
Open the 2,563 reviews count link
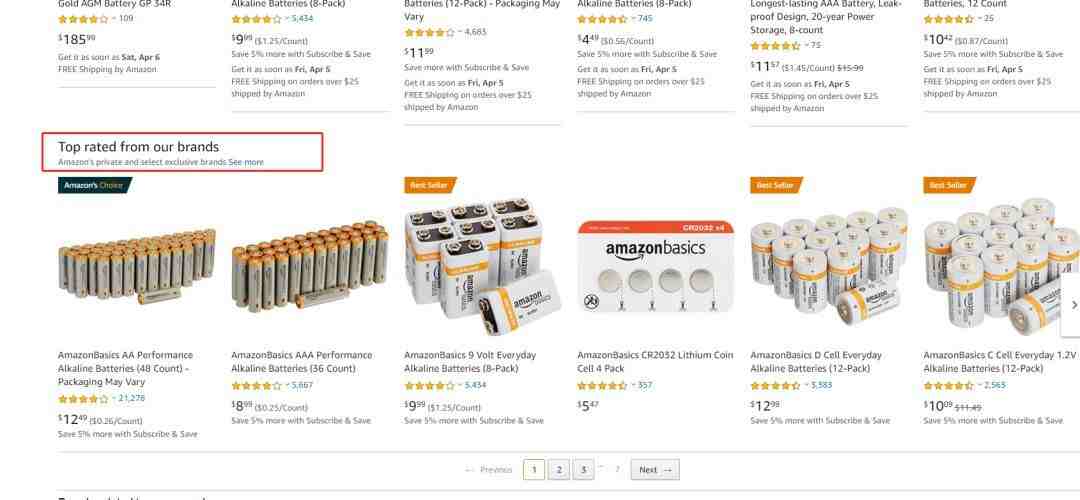coord(995,385)
